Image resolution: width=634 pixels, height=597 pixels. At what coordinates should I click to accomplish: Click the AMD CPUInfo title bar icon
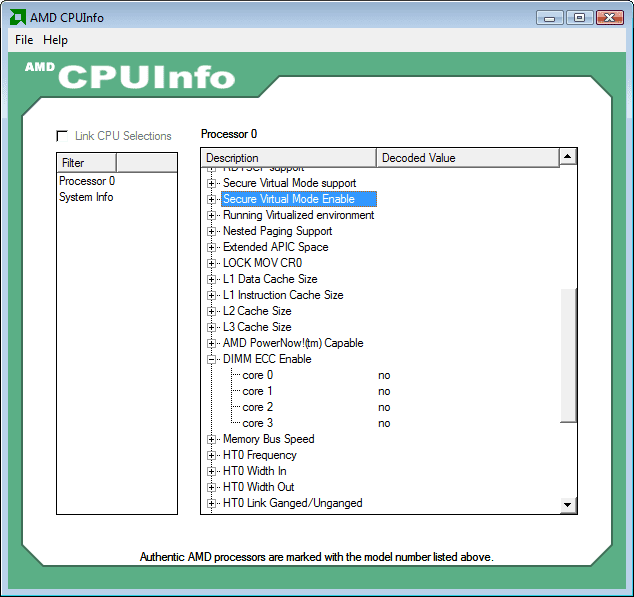[18, 17]
